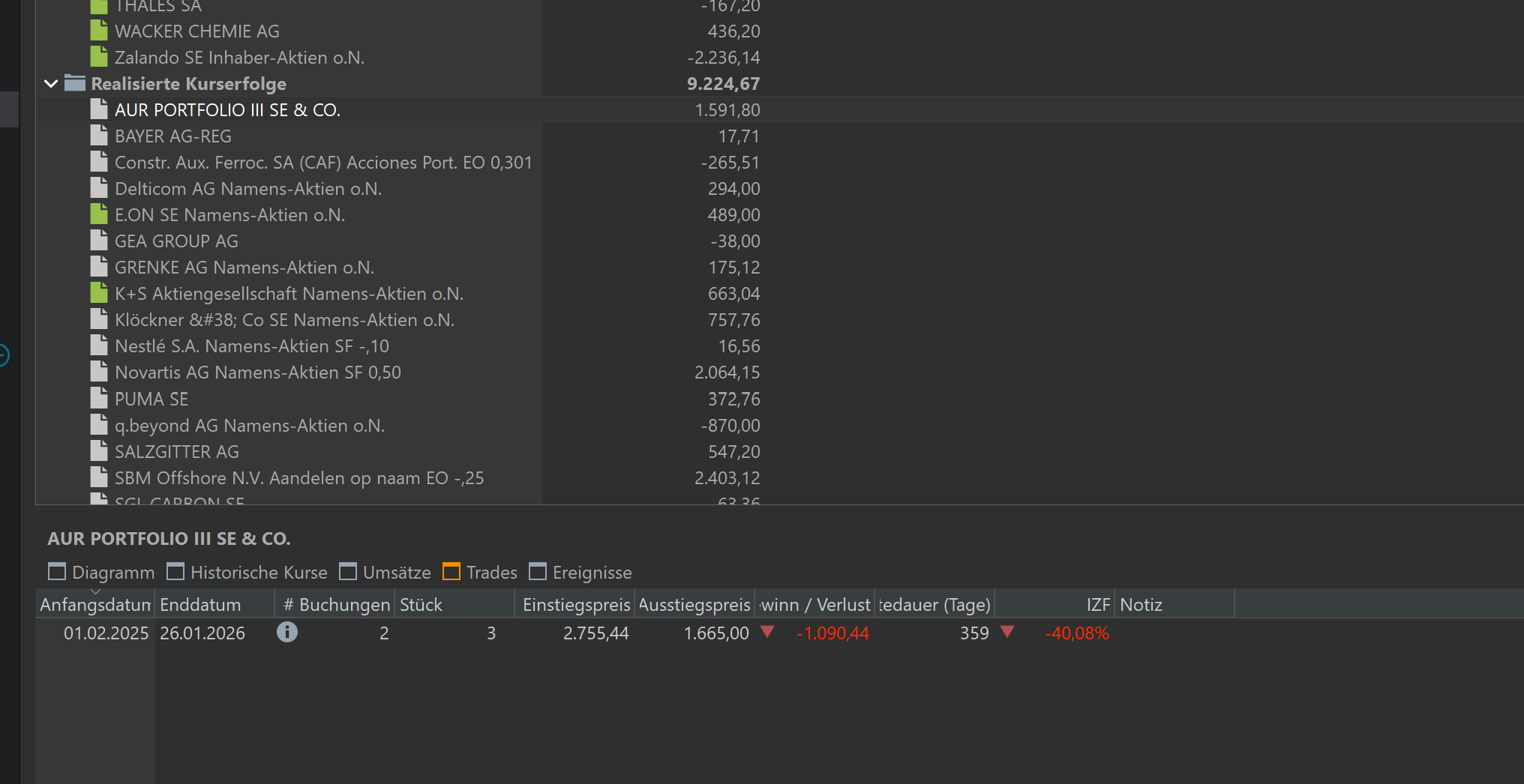
Task: Click the green document icon beside WACKER CHEMIE AG
Action: click(98, 31)
